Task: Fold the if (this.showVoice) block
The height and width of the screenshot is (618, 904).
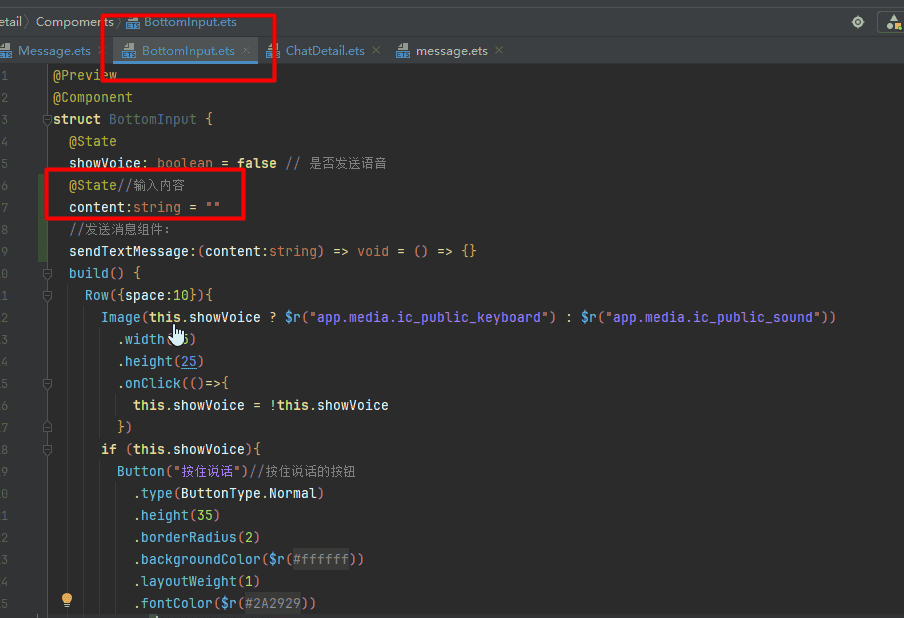Action: click(46, 450)
